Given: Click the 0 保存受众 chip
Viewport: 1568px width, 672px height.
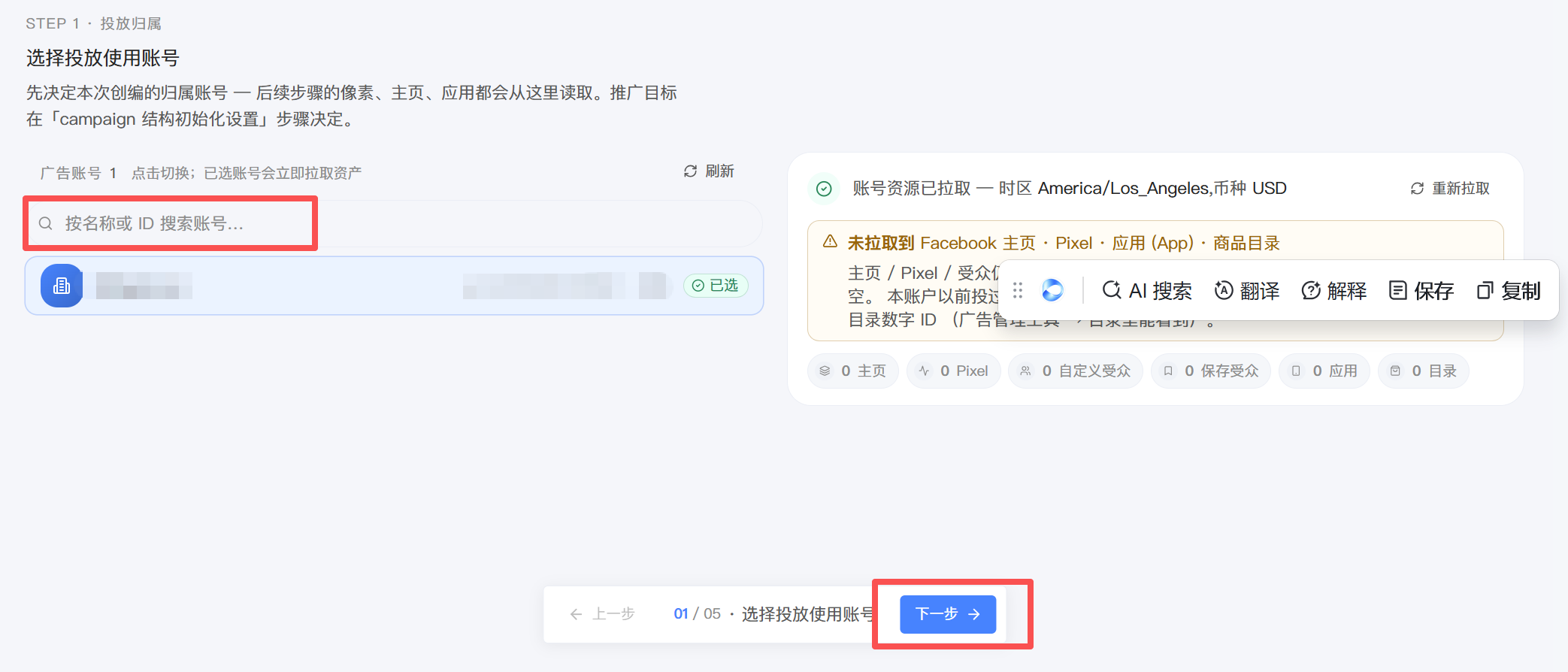Looking at the screenshot, I should [1211, 371].
